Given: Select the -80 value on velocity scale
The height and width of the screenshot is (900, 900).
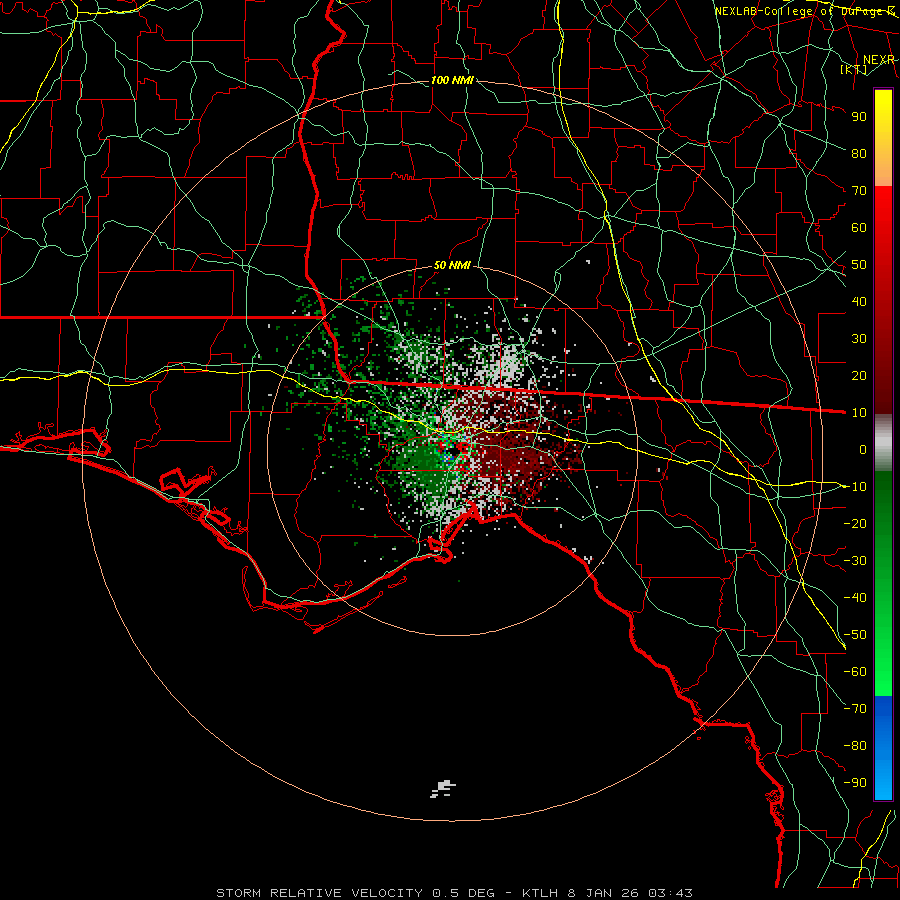Looking at the screenshot, I should 855,746.
